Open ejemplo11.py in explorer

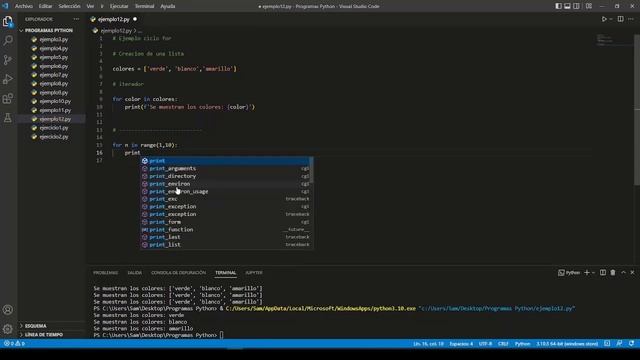[x=55, y=110]
